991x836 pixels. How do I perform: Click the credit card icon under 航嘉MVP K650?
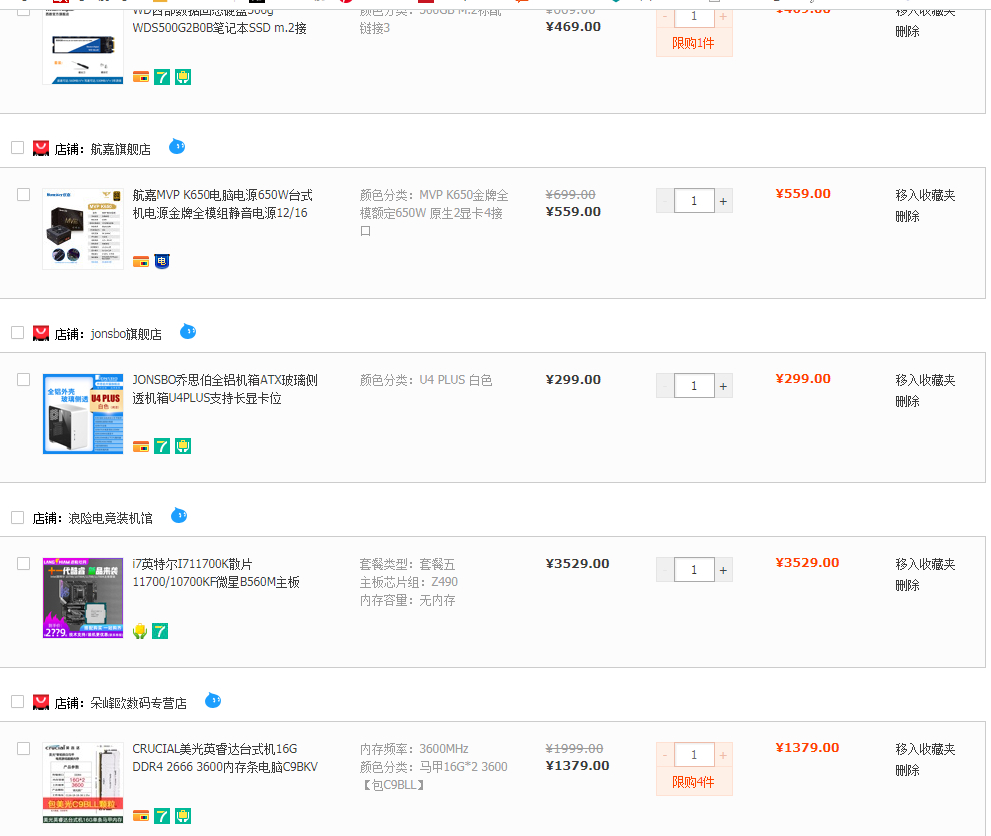(141, 262)
